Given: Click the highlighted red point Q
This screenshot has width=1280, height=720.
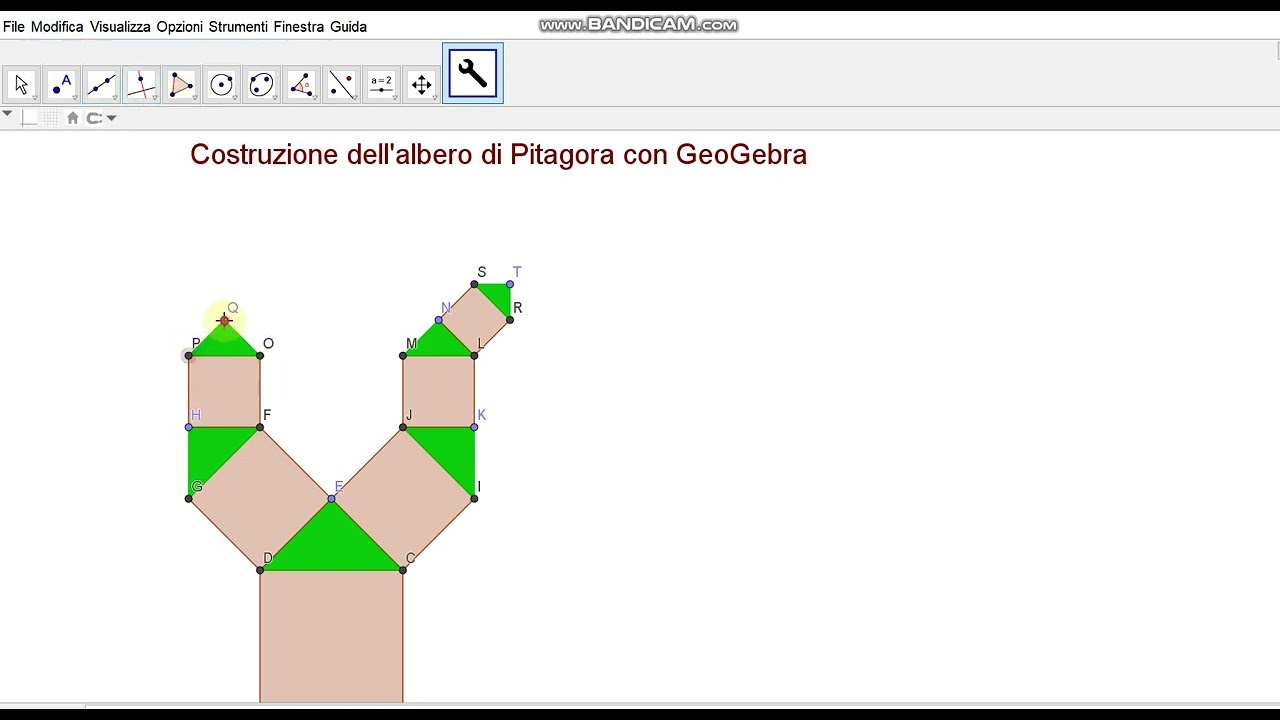Looking at the screenshot, I should coord(224,320).
